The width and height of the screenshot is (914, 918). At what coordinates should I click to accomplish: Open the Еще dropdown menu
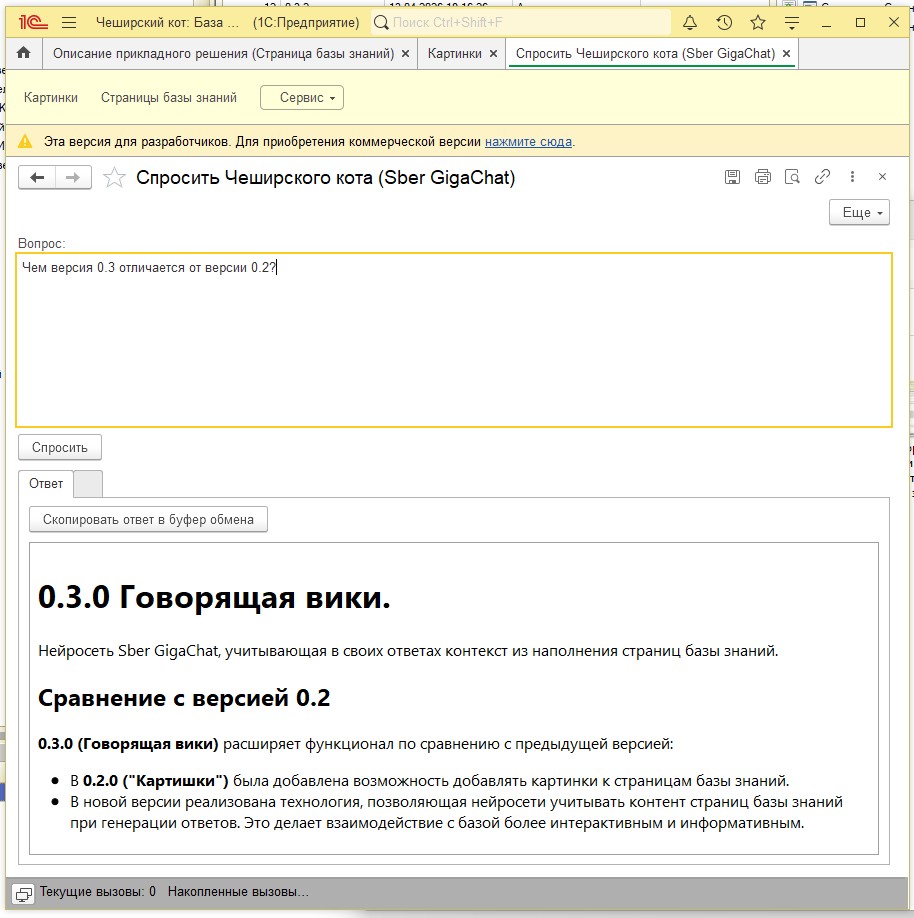pos(859,213)
